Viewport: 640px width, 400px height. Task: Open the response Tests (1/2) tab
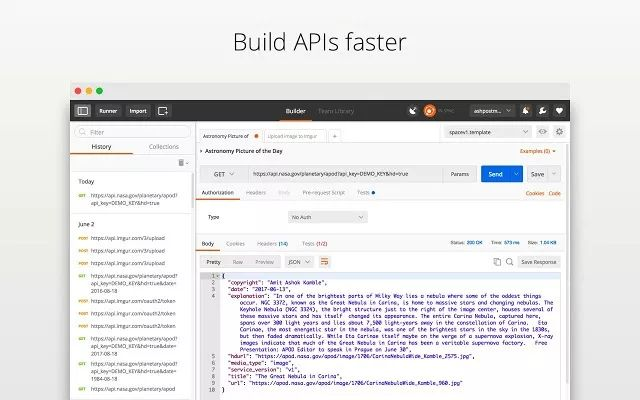[x=314, y=244]
